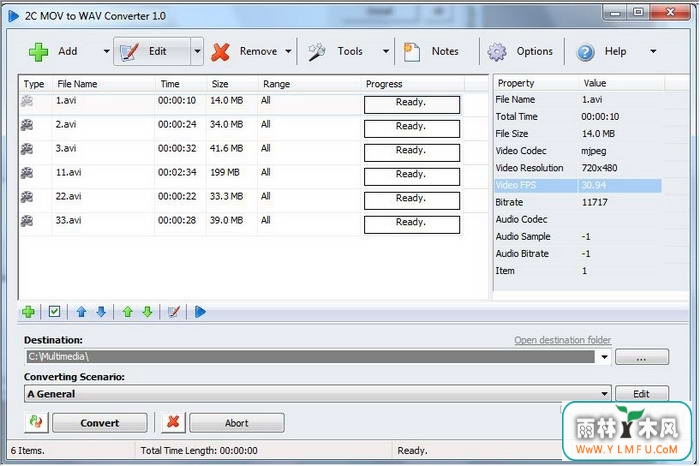Click the 2C MOV to WAV Converter title icon
This screenshot has height=466, width=700.
tap(14, 16)
